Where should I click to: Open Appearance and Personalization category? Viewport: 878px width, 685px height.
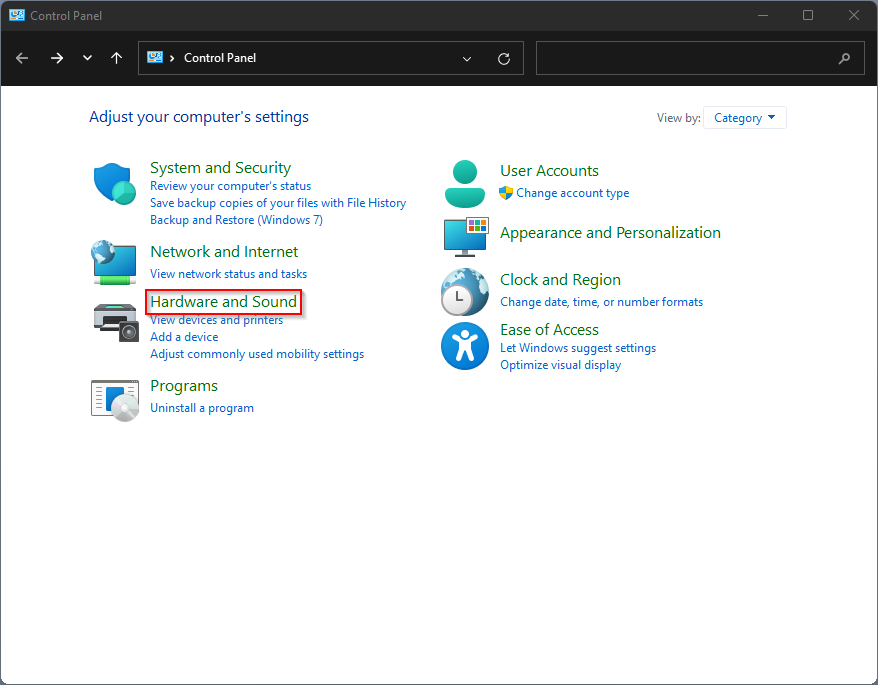(610, 232)
